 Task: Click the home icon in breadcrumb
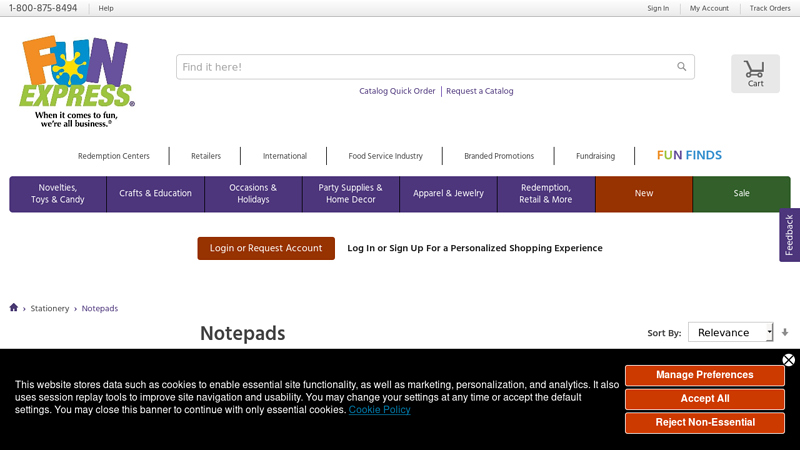point(14,308)
